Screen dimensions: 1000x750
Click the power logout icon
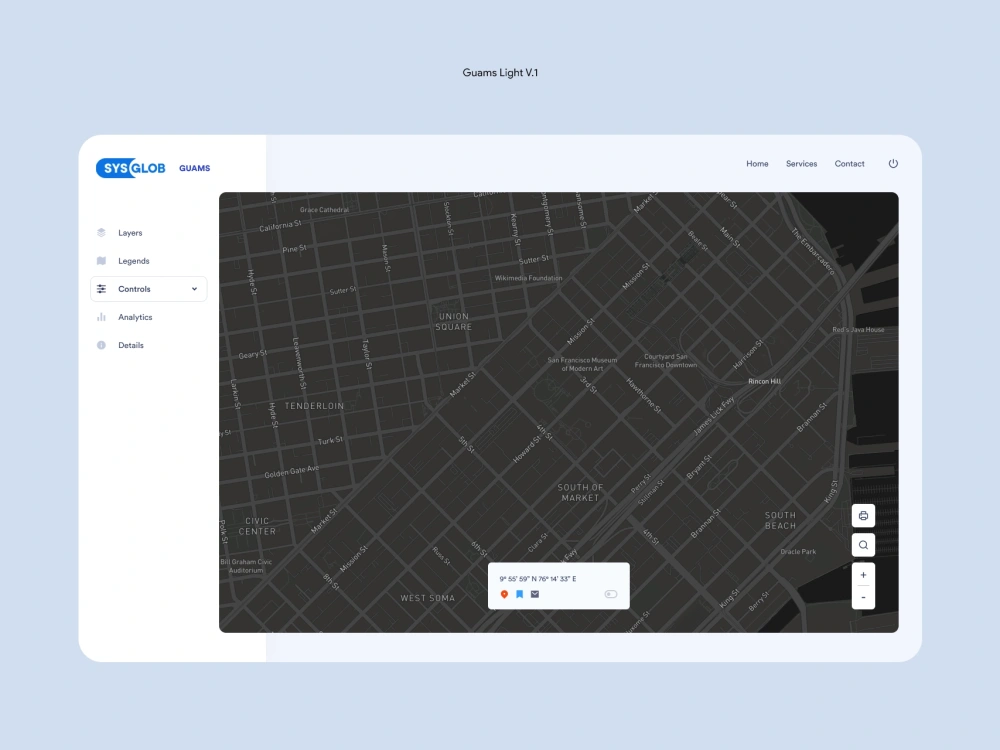point(893,163)
